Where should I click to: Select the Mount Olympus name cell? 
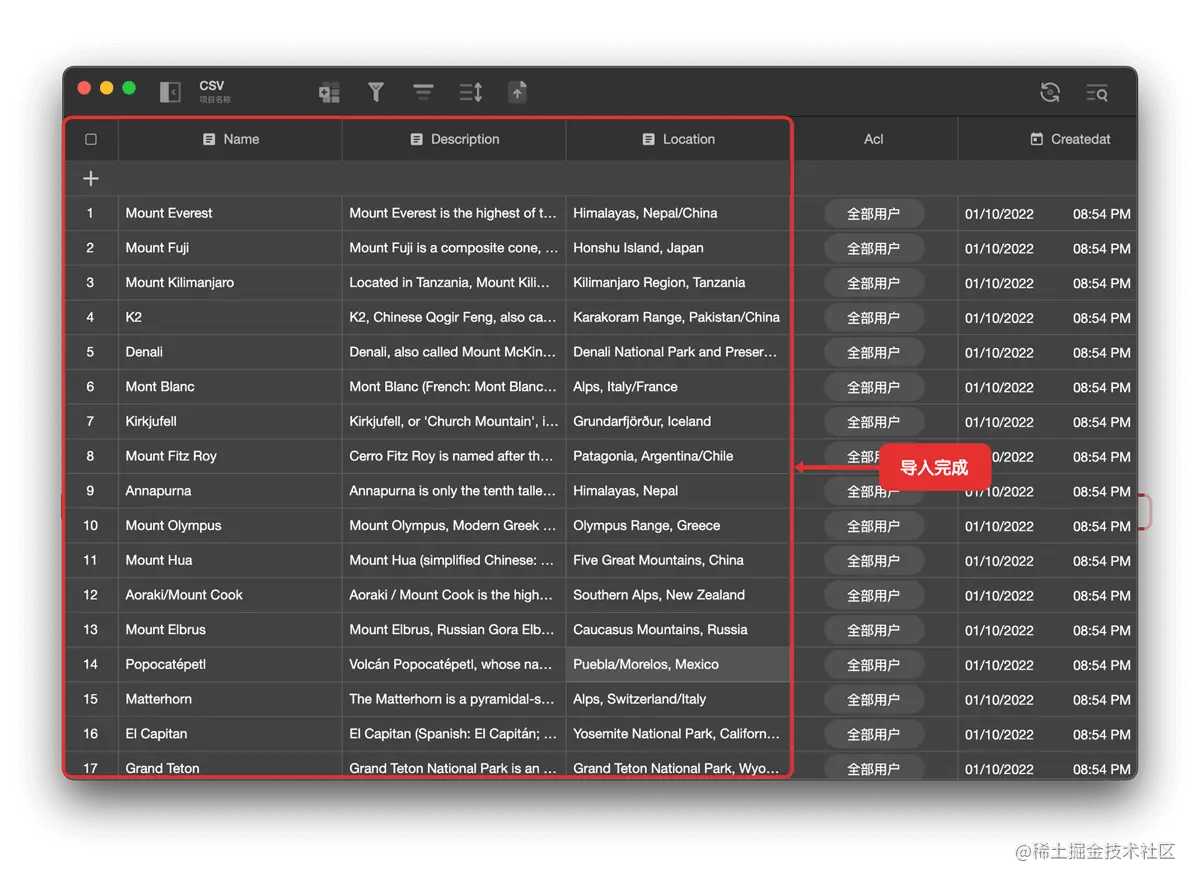pos(230,525)
